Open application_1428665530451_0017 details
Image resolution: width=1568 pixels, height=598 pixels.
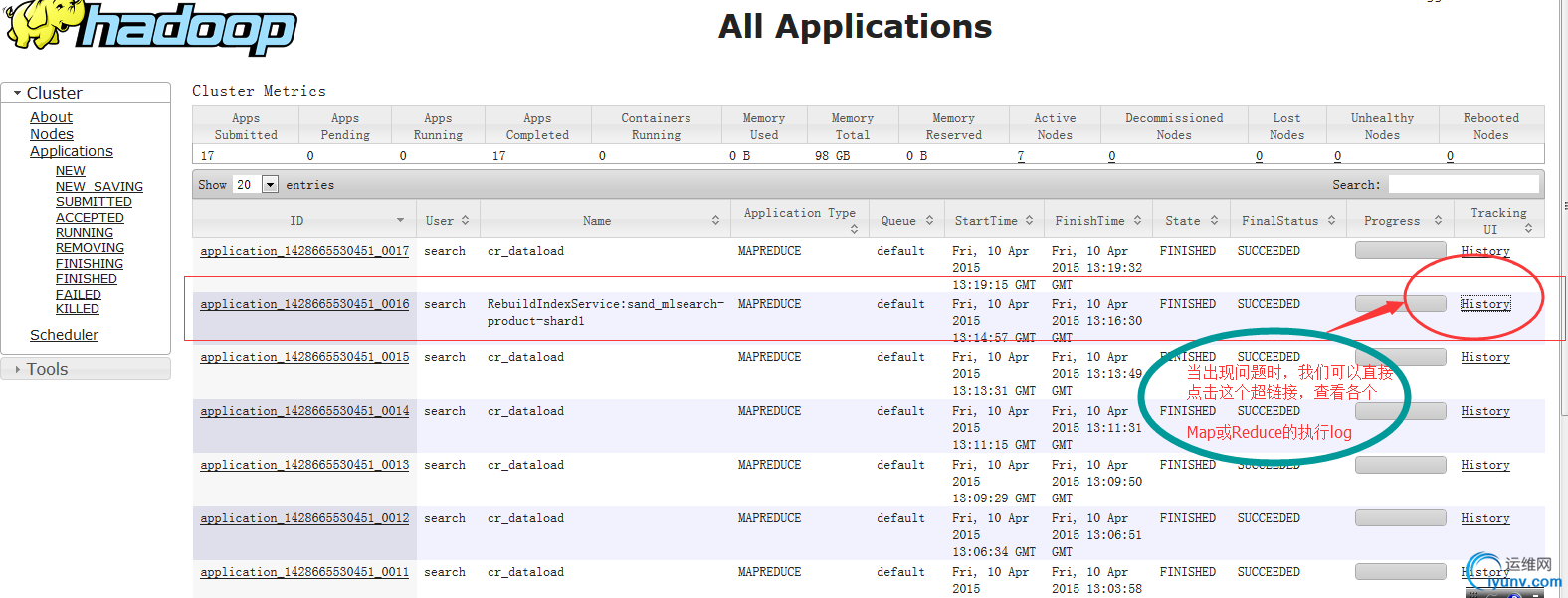pos(304,251)
